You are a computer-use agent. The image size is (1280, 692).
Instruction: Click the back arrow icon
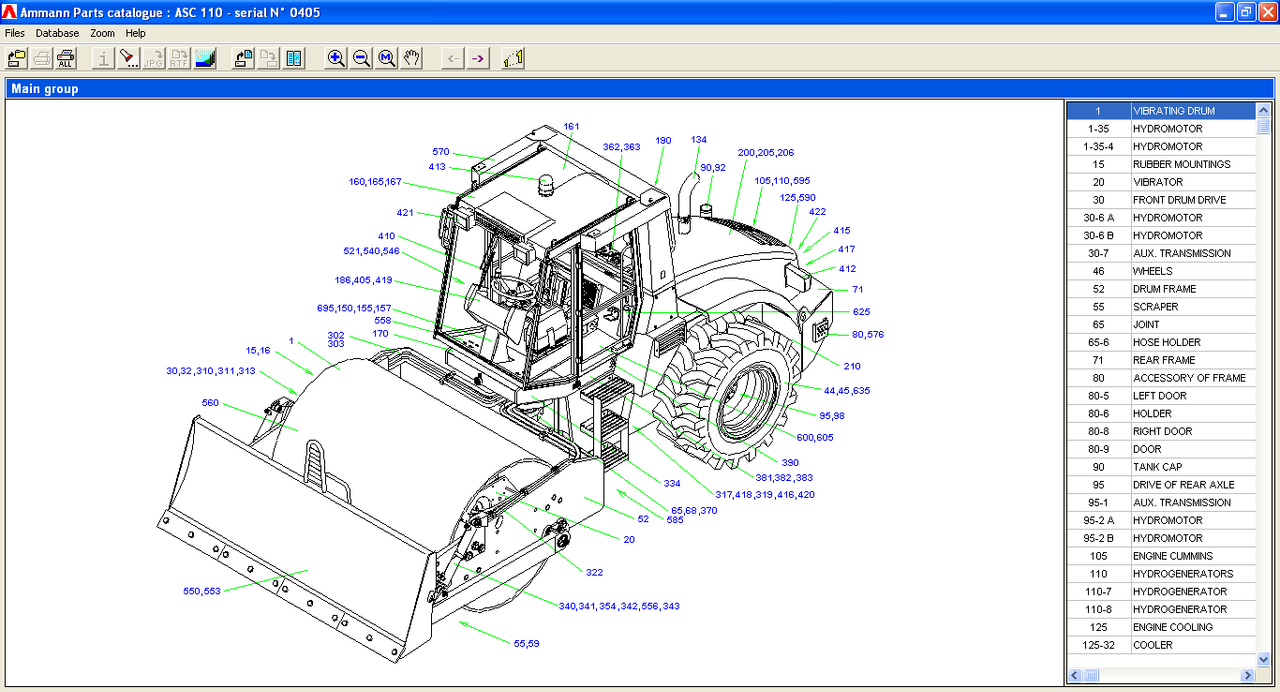click(454, 59)
